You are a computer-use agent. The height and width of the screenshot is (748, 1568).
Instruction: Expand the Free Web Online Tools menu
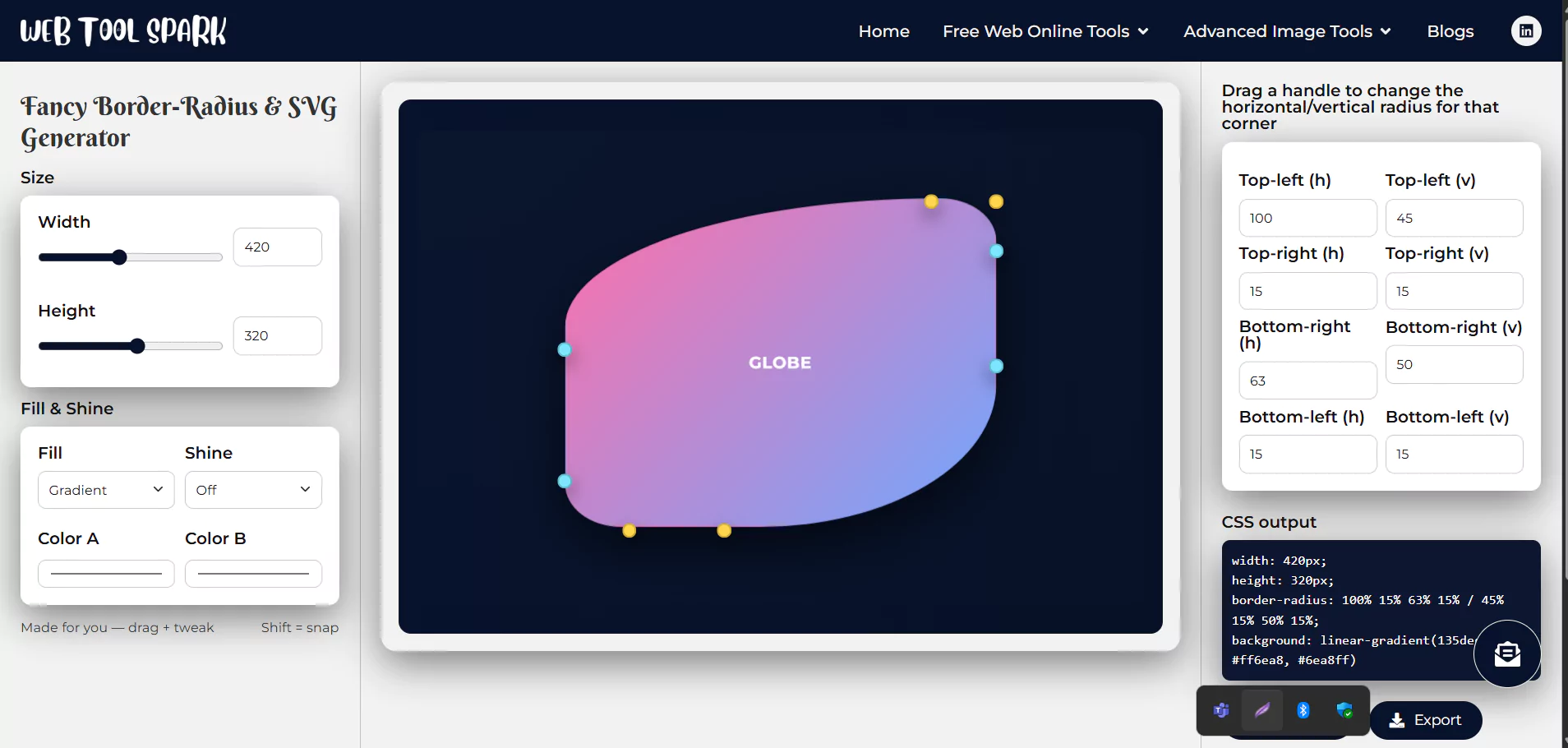pos(1045,31)
